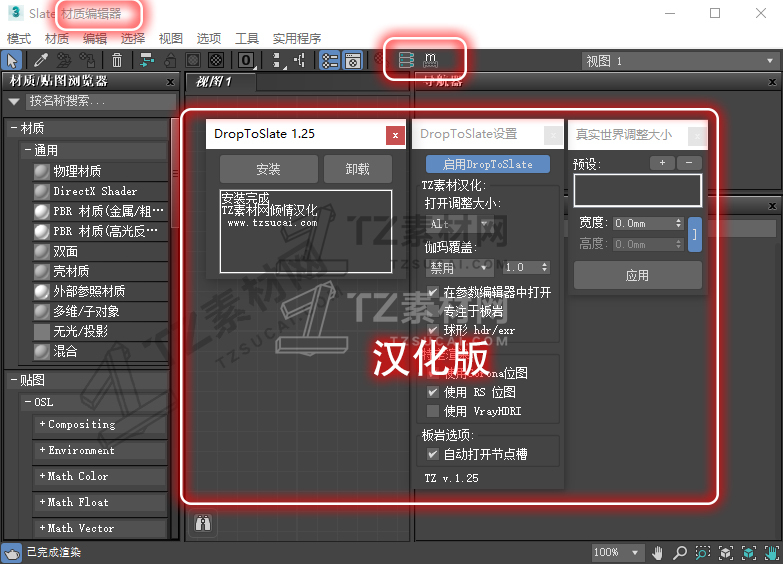Open the 选项 menu
Viewport: 783px width, 564px height.
[x=208, y=38]
